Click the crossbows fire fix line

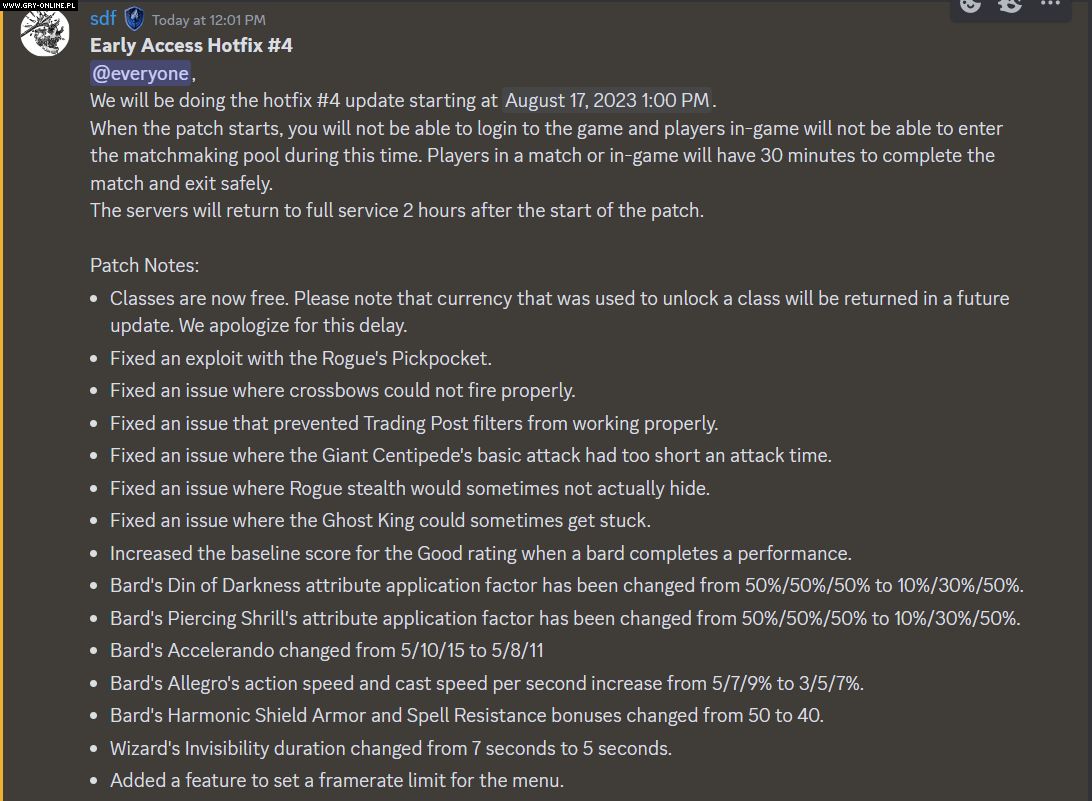click(x=342, y=390)
